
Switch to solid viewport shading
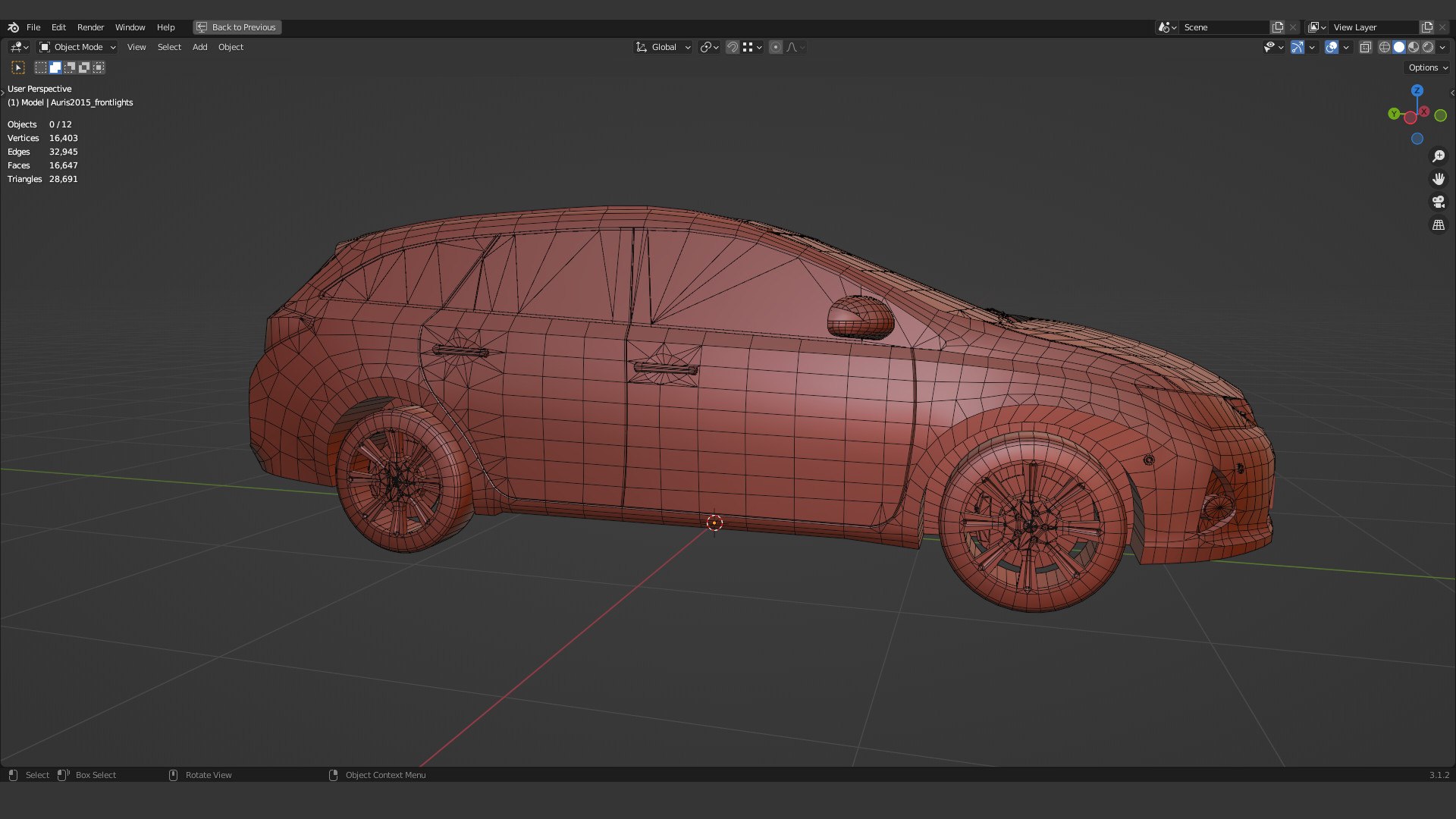tap(1399, 47)
